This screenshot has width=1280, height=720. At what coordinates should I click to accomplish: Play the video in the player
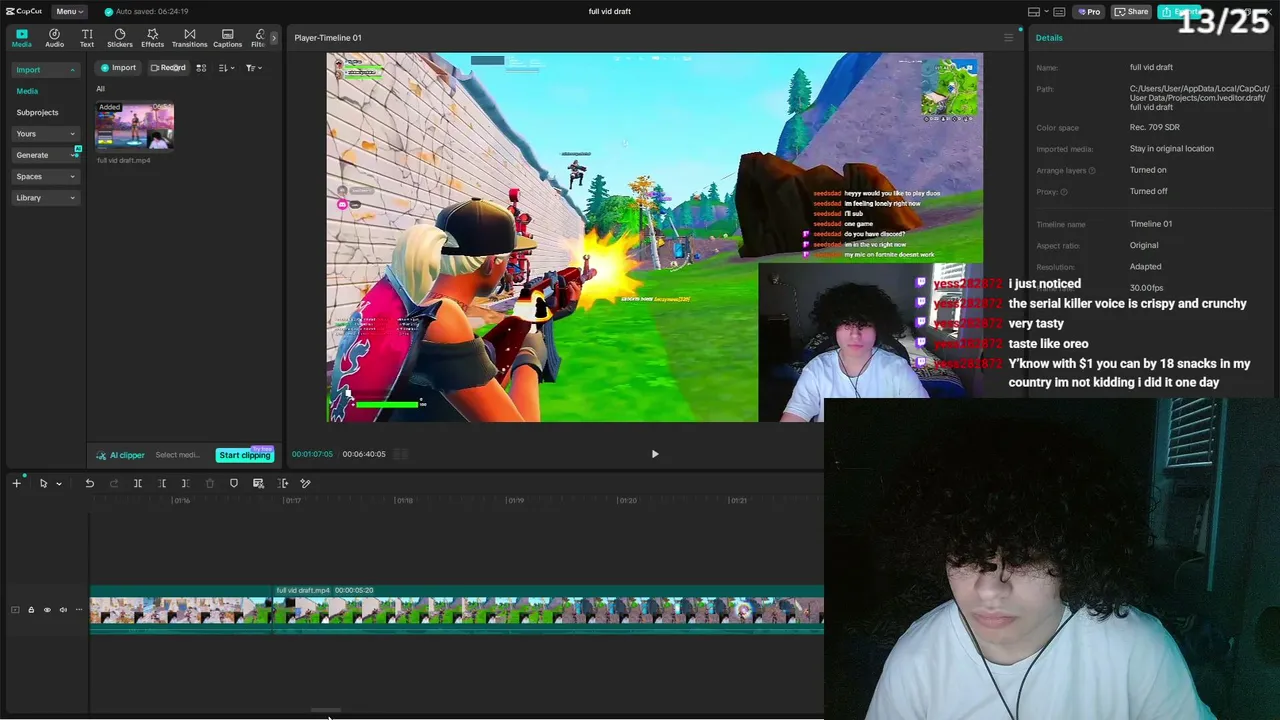click(x=655, y=454)
